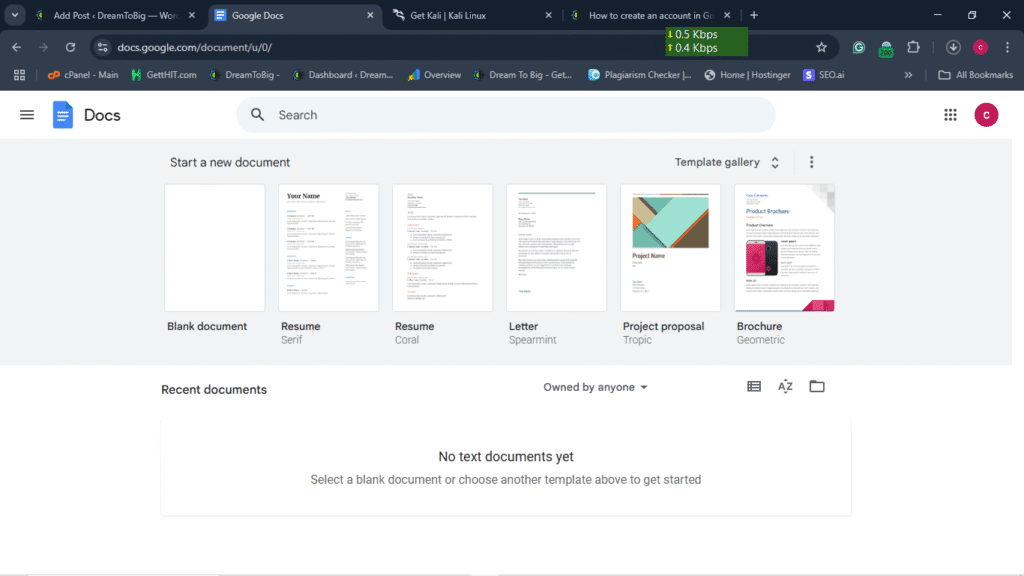
Task: Open the Google apps grid launcher
Action: pyautogui.click(x=950, y=115)
